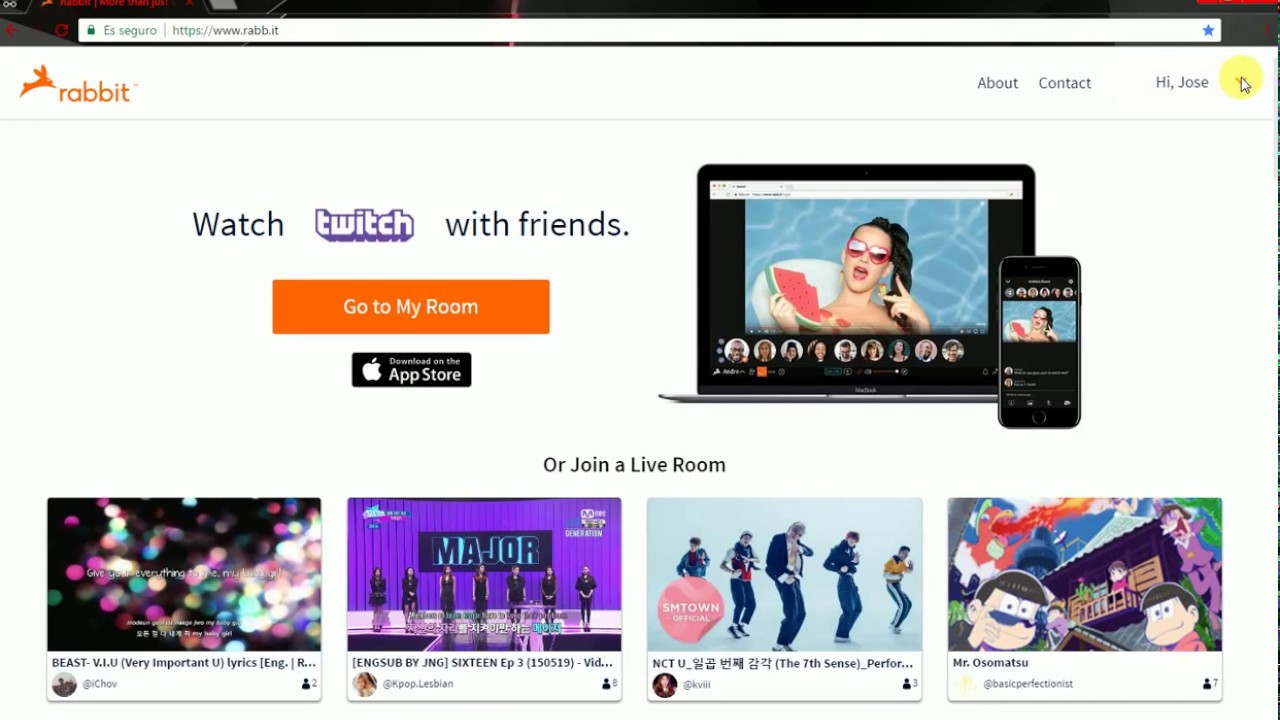Open the BEAST V.I.U lyrics room thumbnail
Viewport: 1280px width, 720px height.
(x=184, y=574)
